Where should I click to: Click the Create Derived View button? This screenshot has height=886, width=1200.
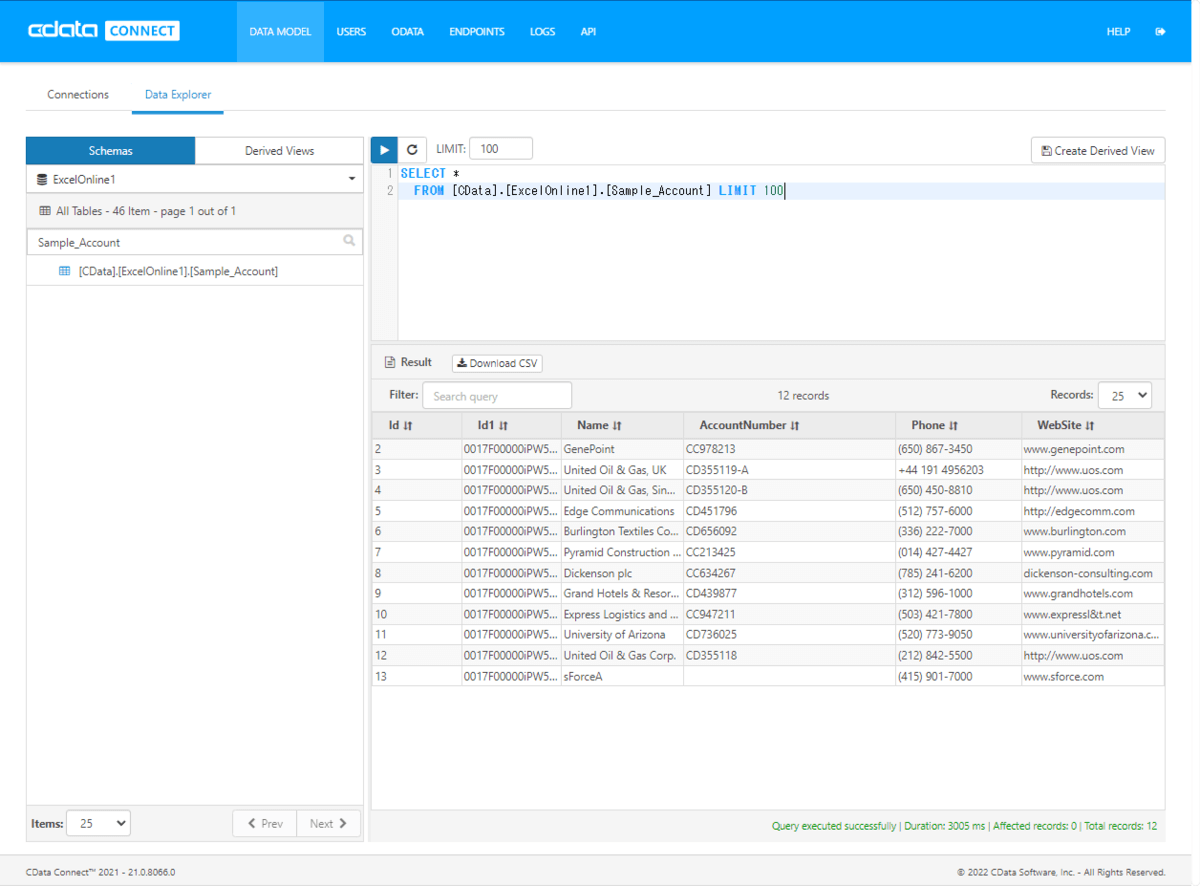coord(1097,150)
